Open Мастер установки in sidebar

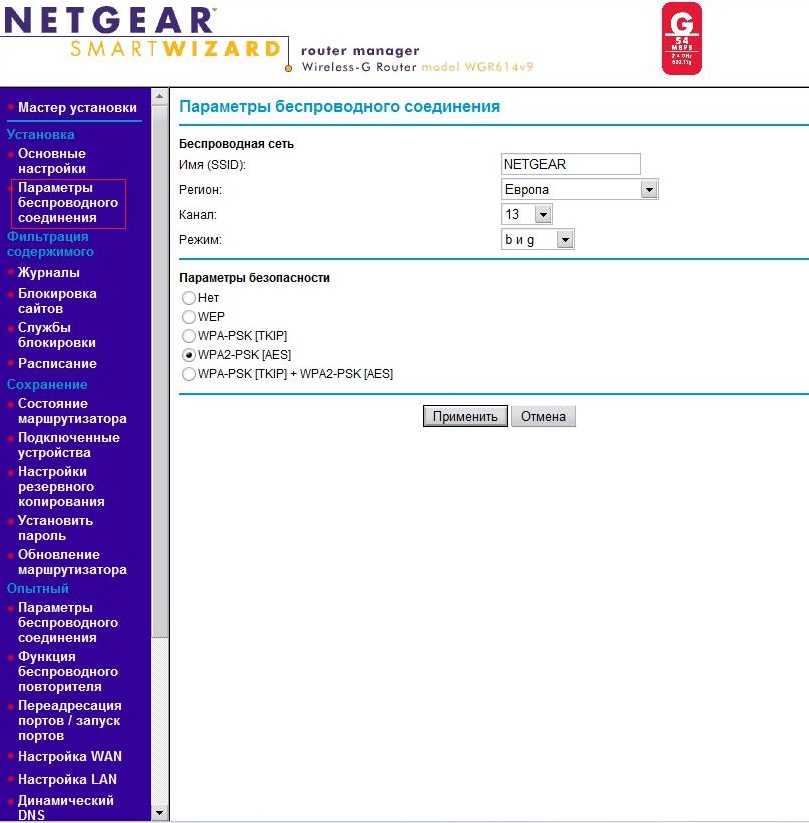(77, 107)
